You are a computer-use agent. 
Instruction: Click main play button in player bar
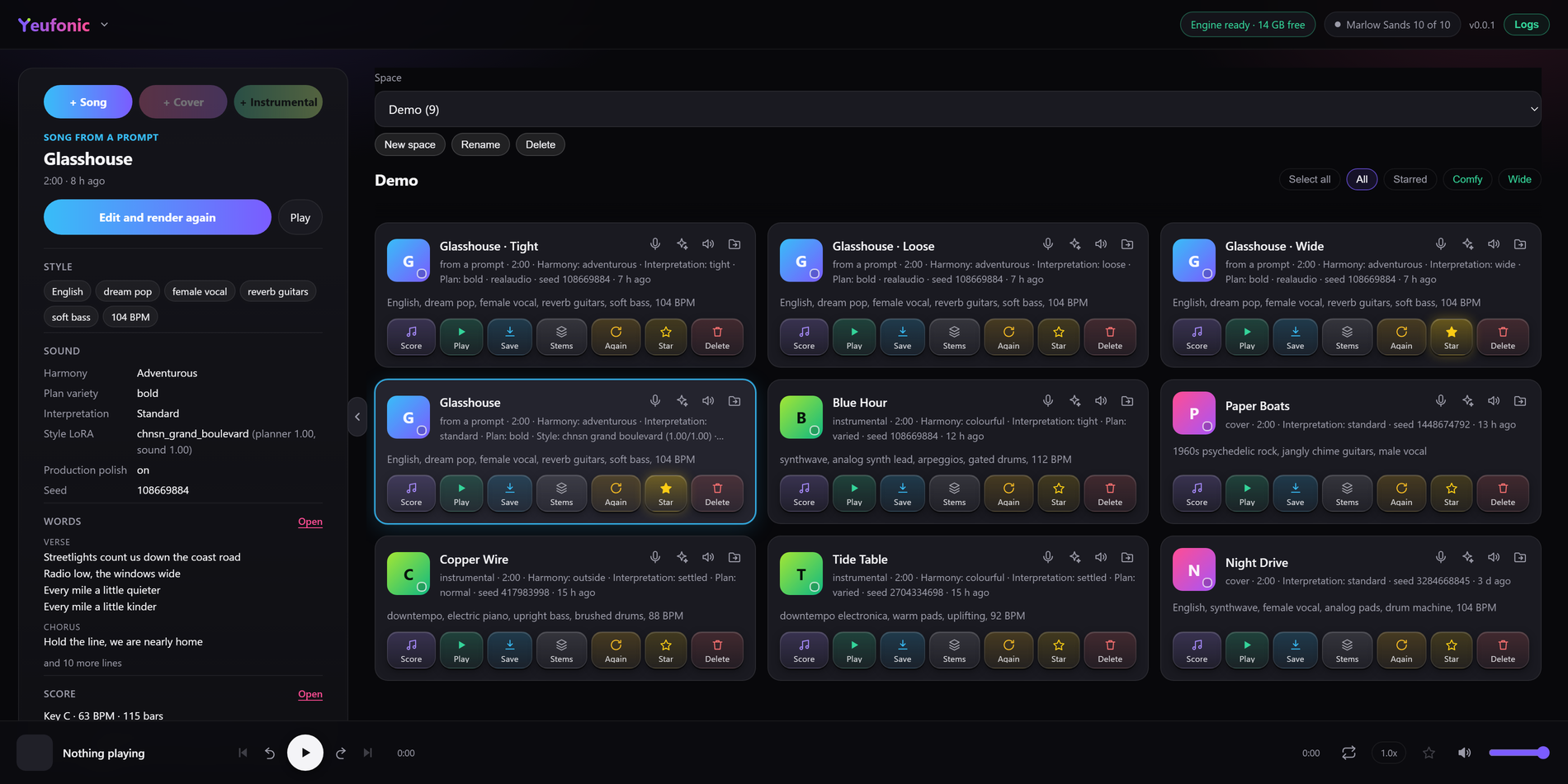[x=305, y=753]
